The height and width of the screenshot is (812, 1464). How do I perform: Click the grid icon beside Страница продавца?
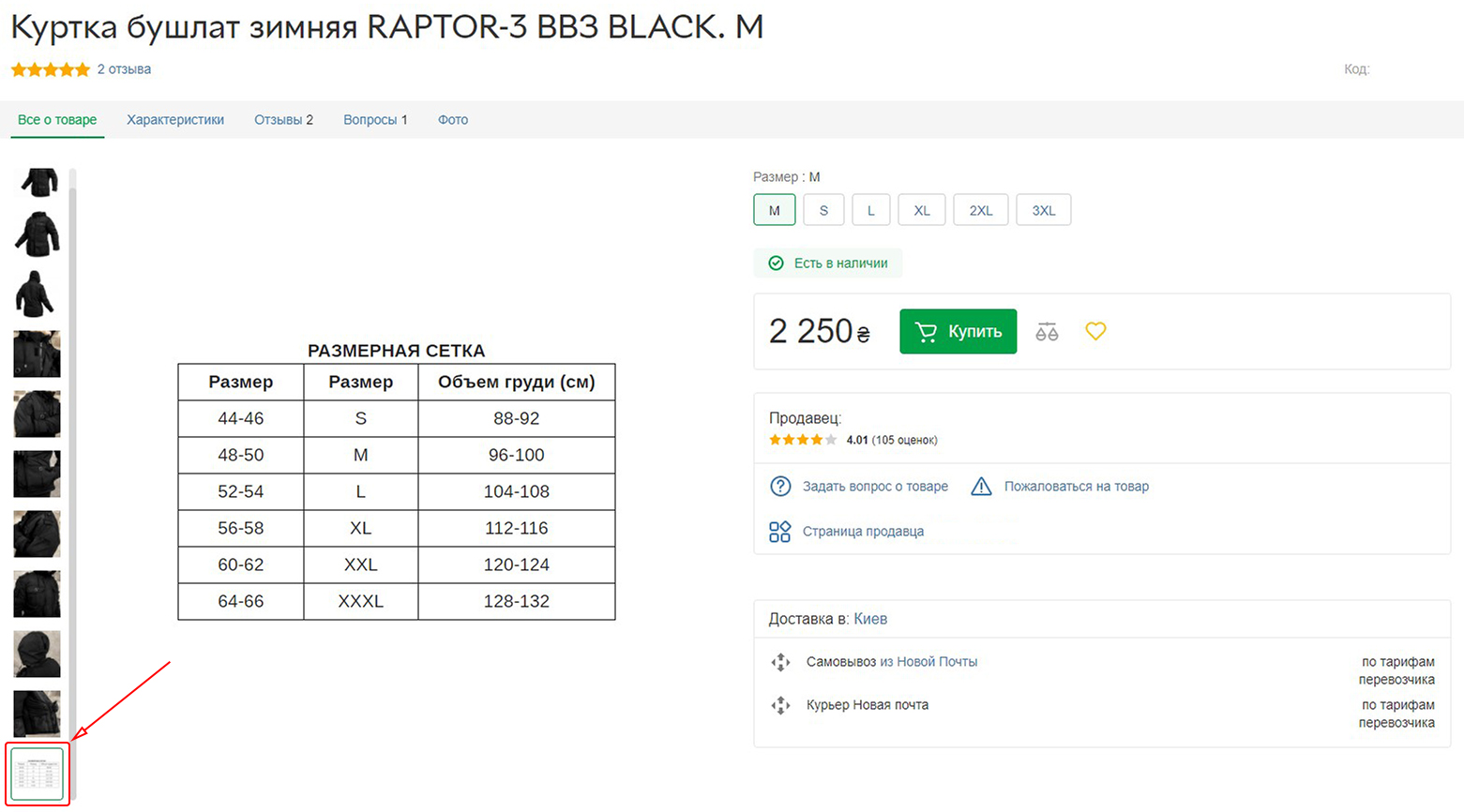[x=780, y=532]
